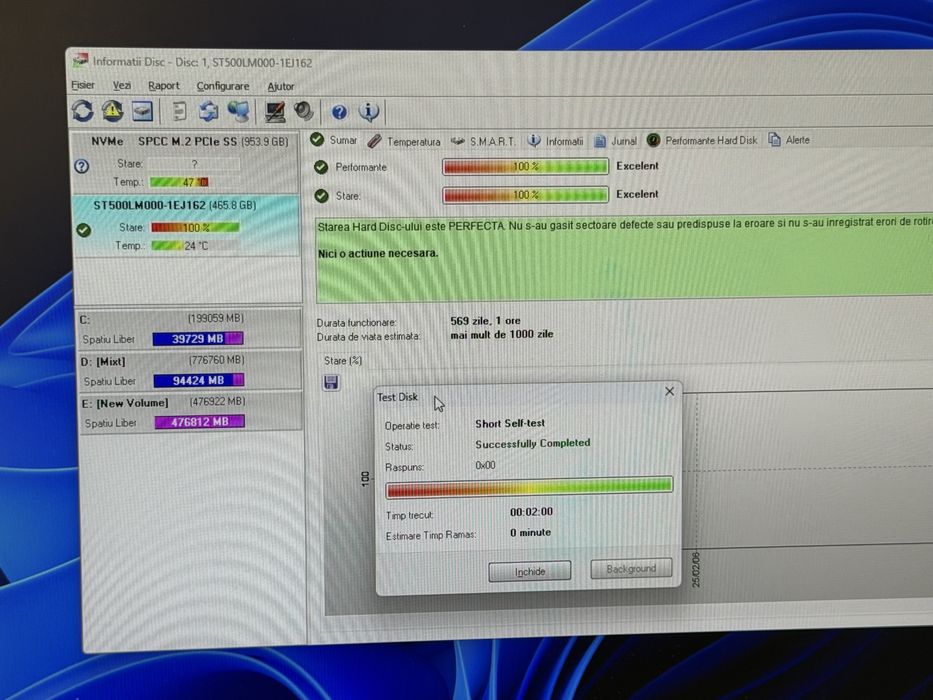Click the Test Disk dialog title bar
The width and height of the screenshot is (933, 700).
coord(518,395)
